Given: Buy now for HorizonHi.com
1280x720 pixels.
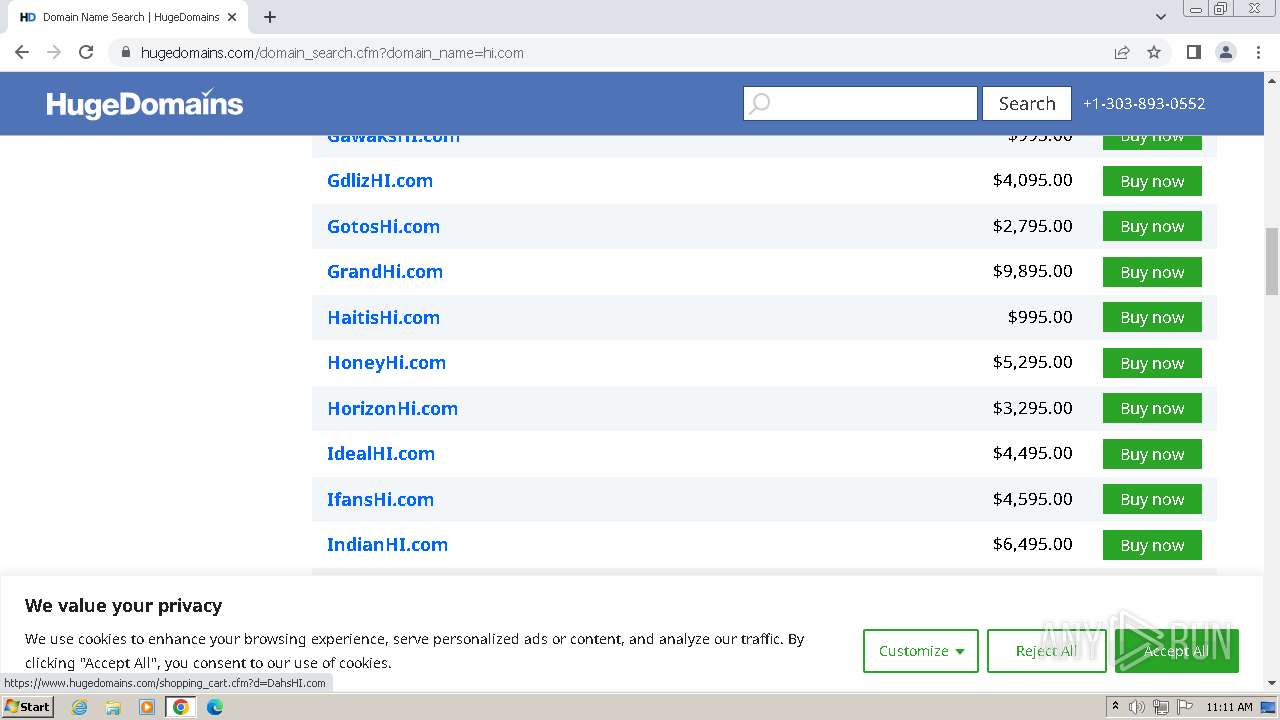Looking at the screenshot, I should (x=1152, y=408).
